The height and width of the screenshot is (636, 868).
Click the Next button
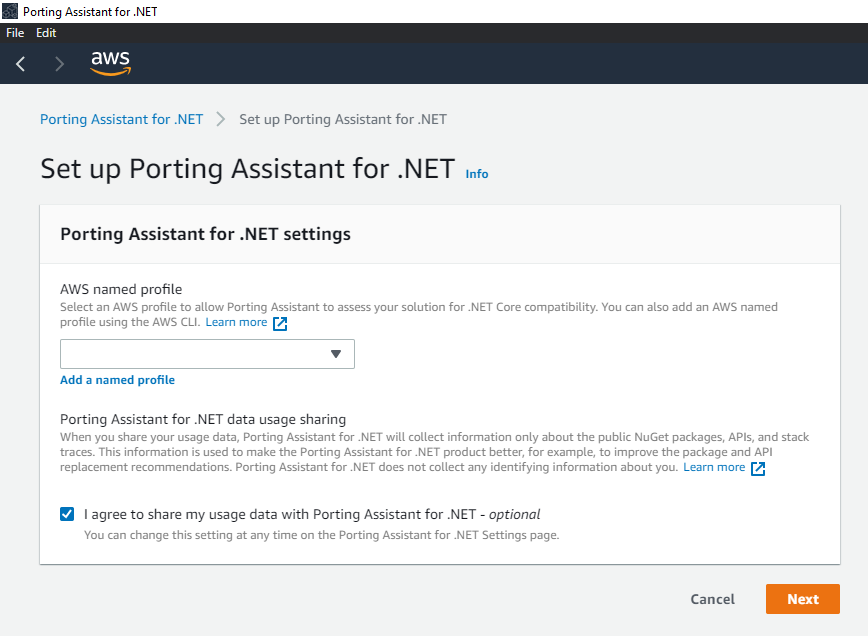point(802,599)
